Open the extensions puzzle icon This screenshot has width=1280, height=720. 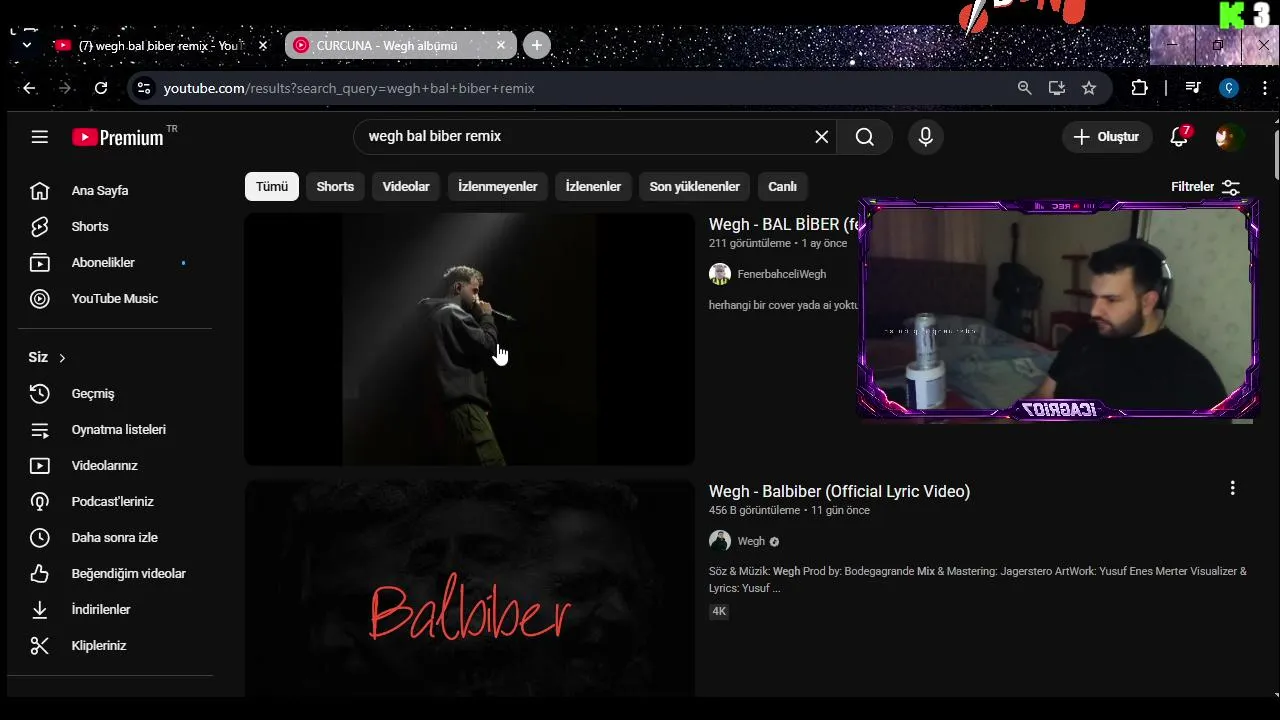1140,88
